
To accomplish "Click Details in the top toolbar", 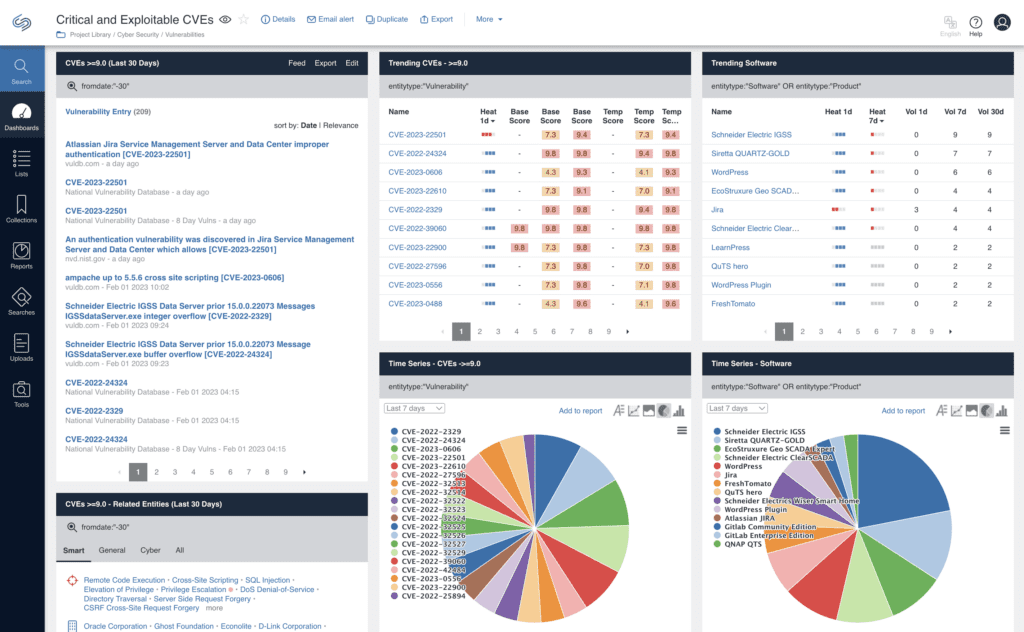I will [278, 20].
